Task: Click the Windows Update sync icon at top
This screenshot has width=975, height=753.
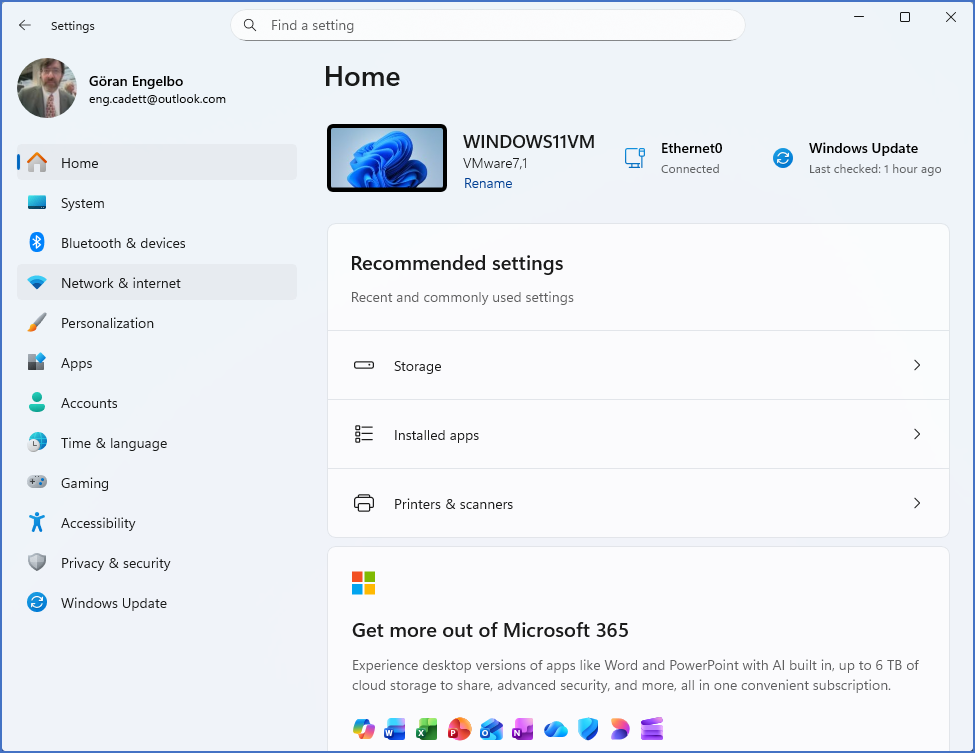Action: pyautogui.click(x=783, y=158)
